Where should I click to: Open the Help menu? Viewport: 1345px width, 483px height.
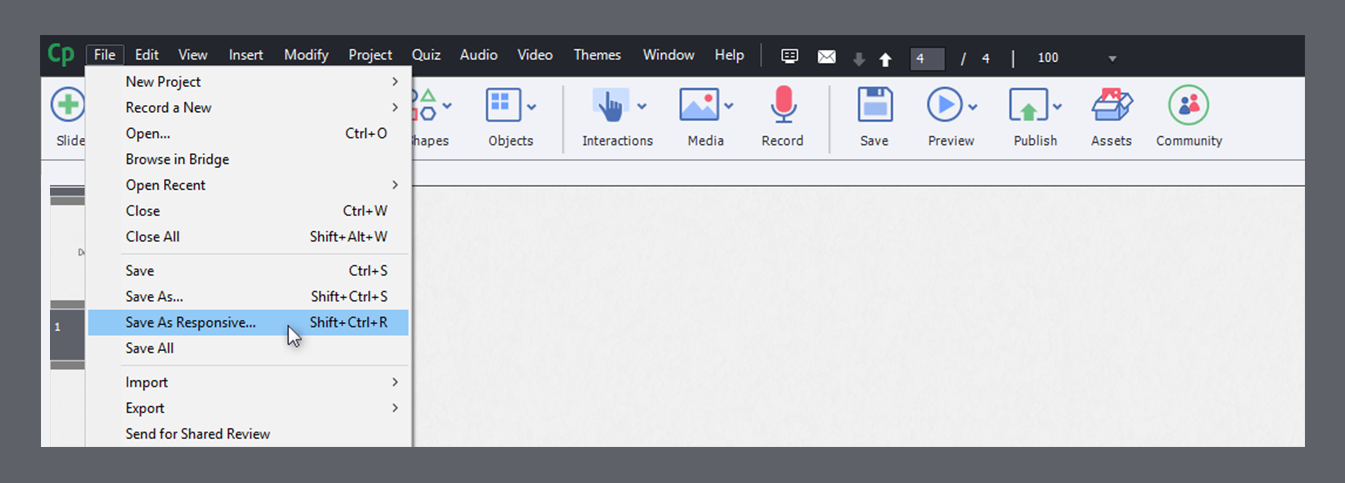pos(729,55)
